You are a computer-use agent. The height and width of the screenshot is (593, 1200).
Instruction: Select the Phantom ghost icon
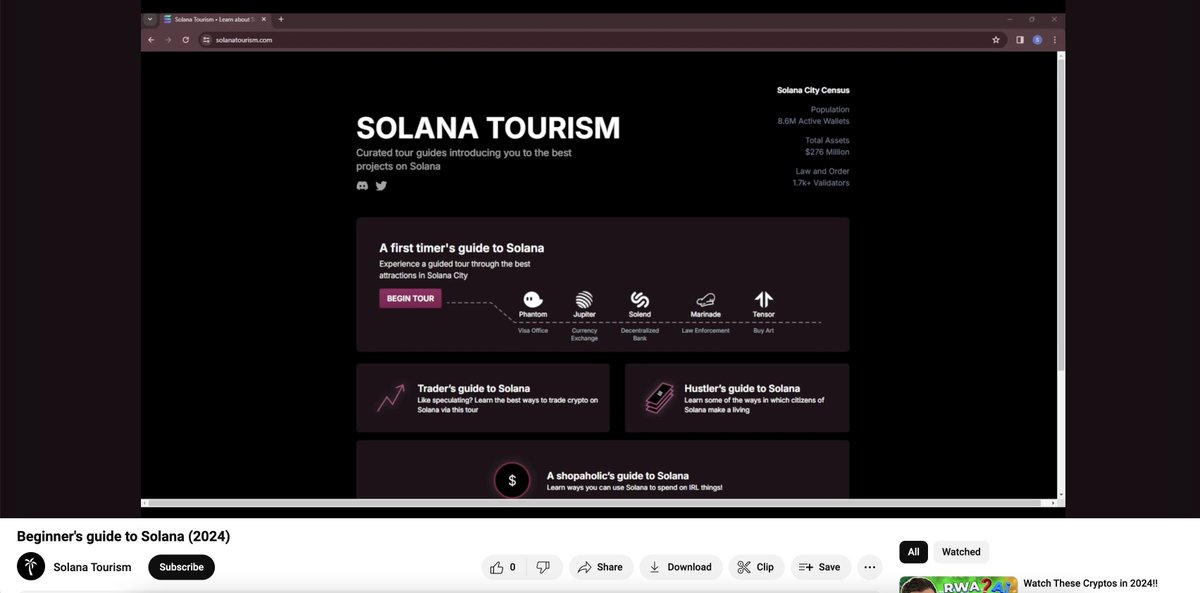pyautogui.click(x=533, y=299)
